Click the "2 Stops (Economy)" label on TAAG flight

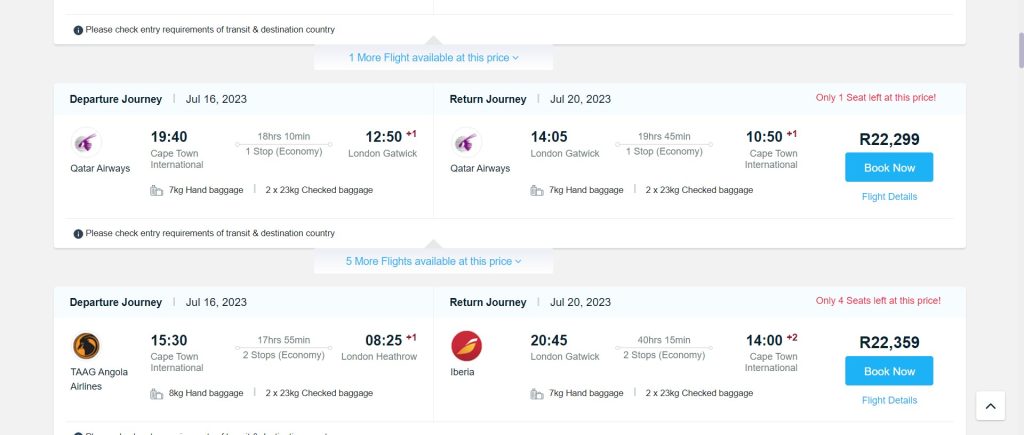(283, 355)
